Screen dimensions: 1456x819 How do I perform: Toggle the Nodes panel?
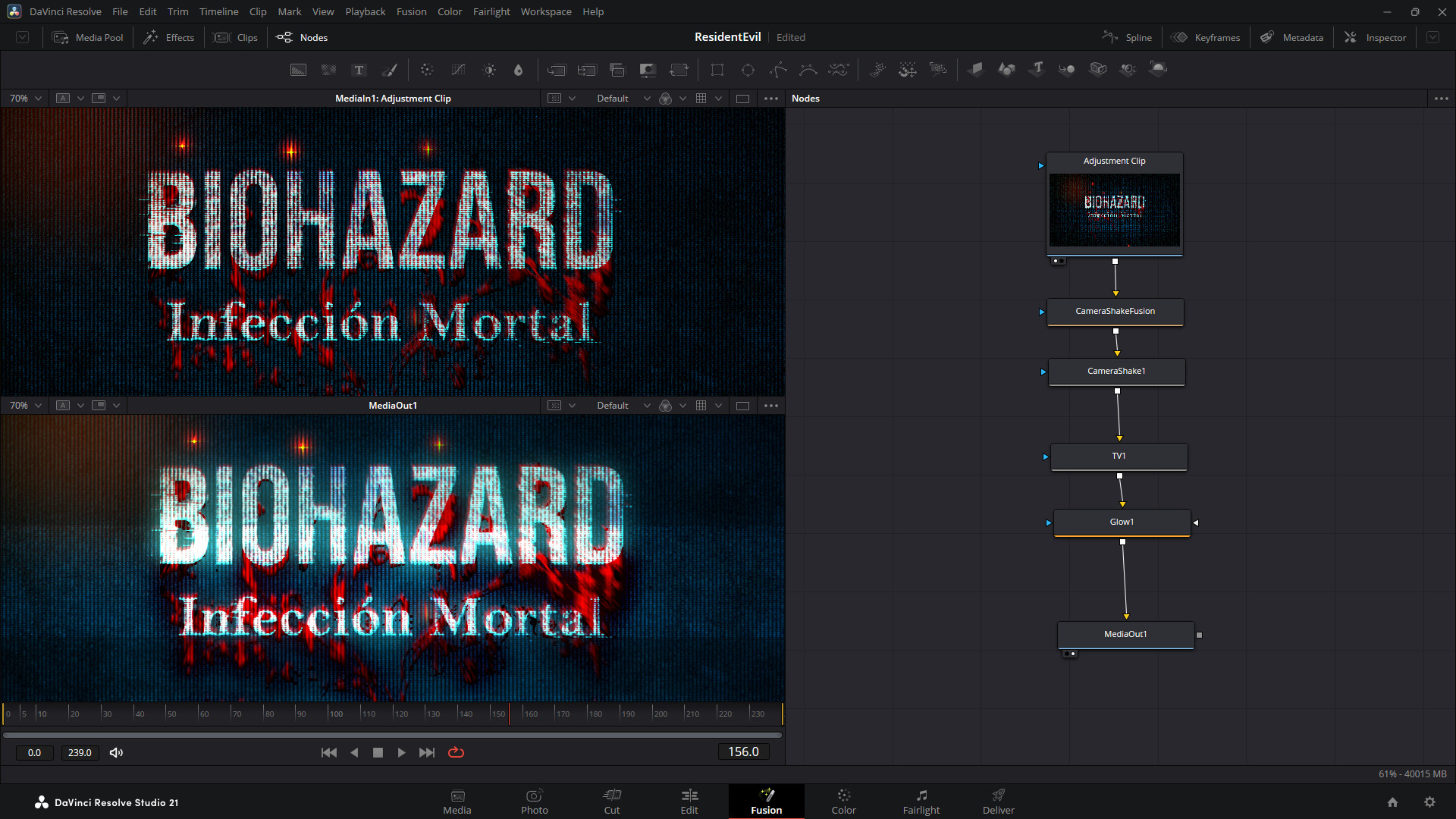tap(302, 37)
